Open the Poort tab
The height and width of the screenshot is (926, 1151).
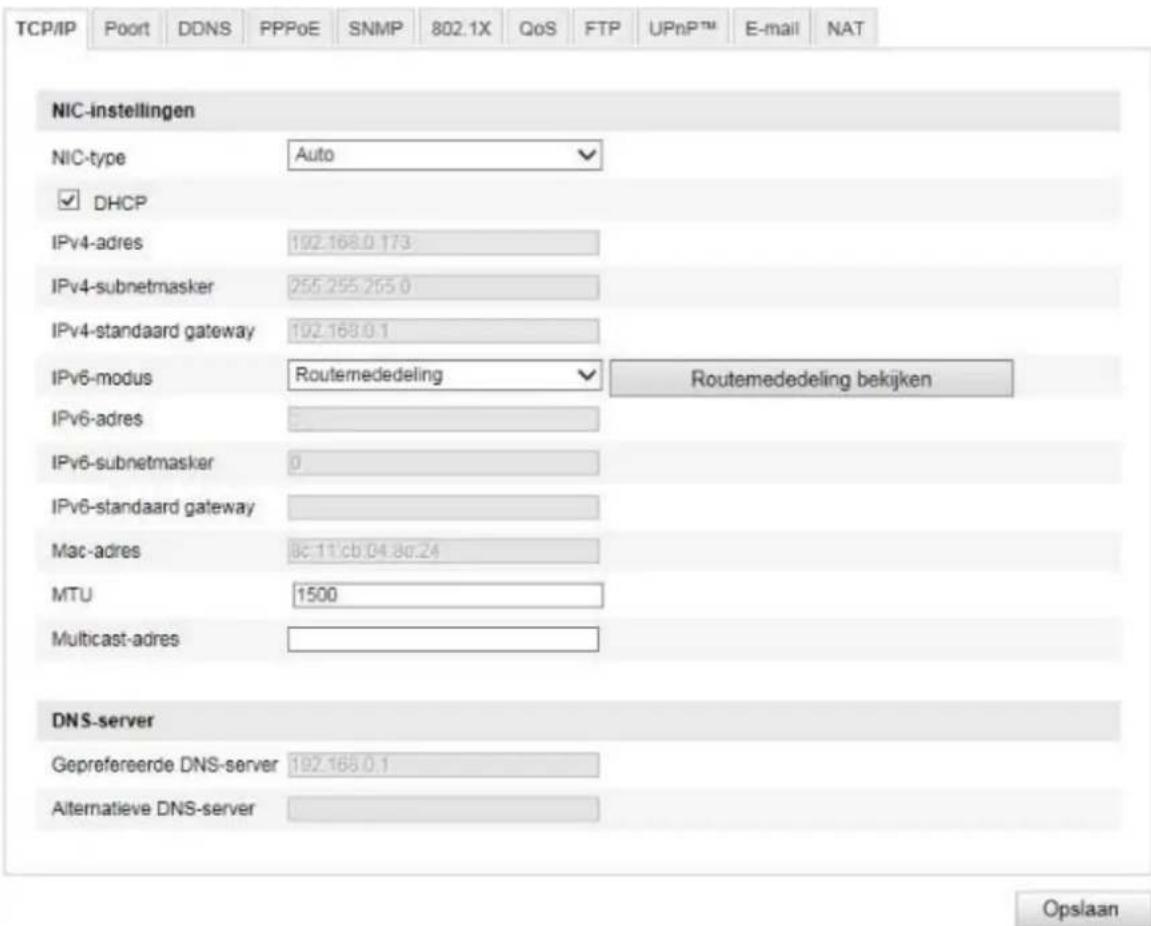[126, 29]
